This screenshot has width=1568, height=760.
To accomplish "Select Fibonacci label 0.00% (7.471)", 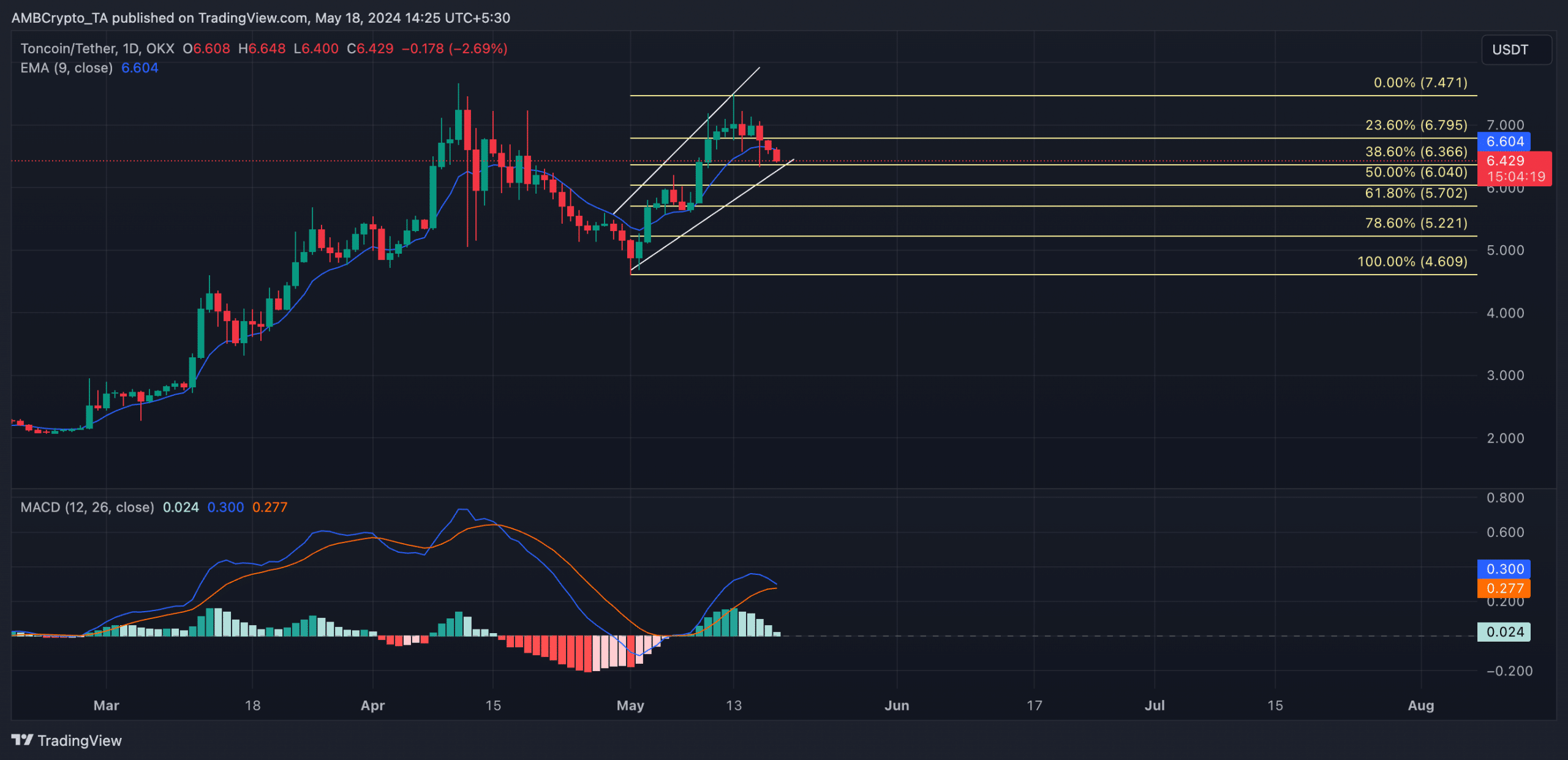I will 1420,83.
